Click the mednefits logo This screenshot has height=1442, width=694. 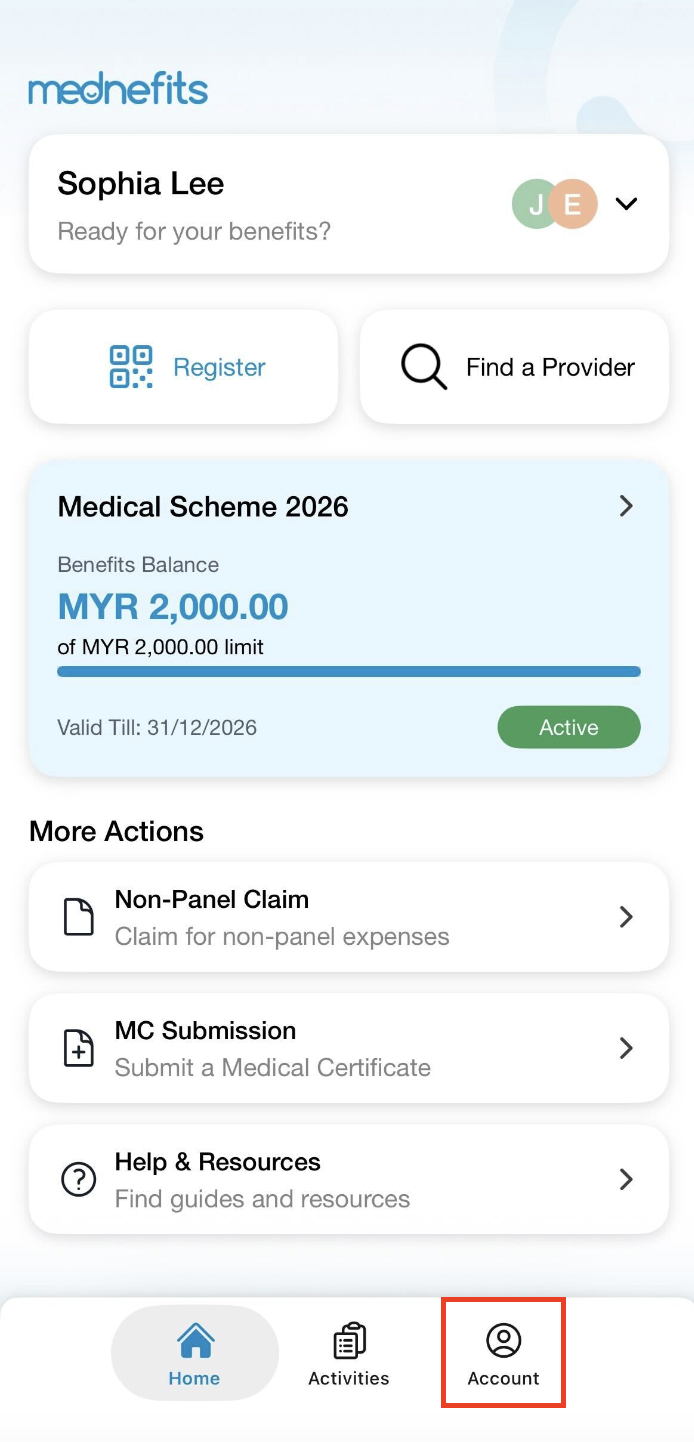coord(118,89)
